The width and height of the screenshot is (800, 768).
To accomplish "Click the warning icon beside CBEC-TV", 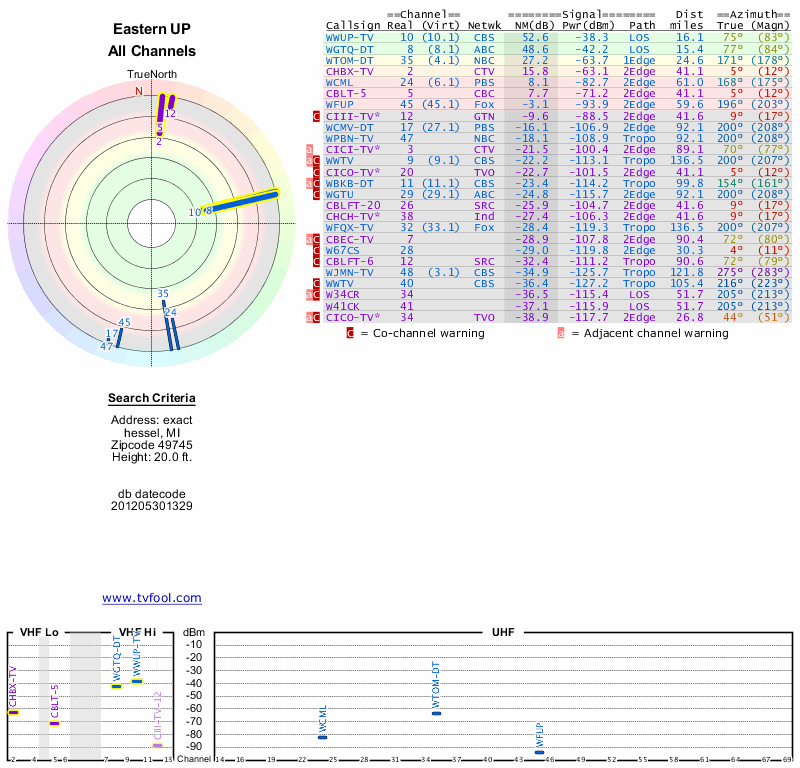I will tap(314, 240).
